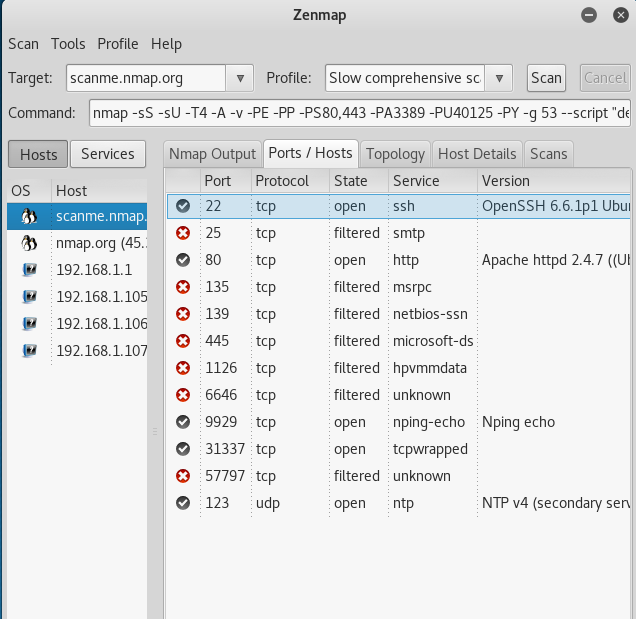The width and height of the screenshot is (636, 619).
Task: Click the OpenSSH 6.6.1p1 version cell
Action: pos(555,206)
